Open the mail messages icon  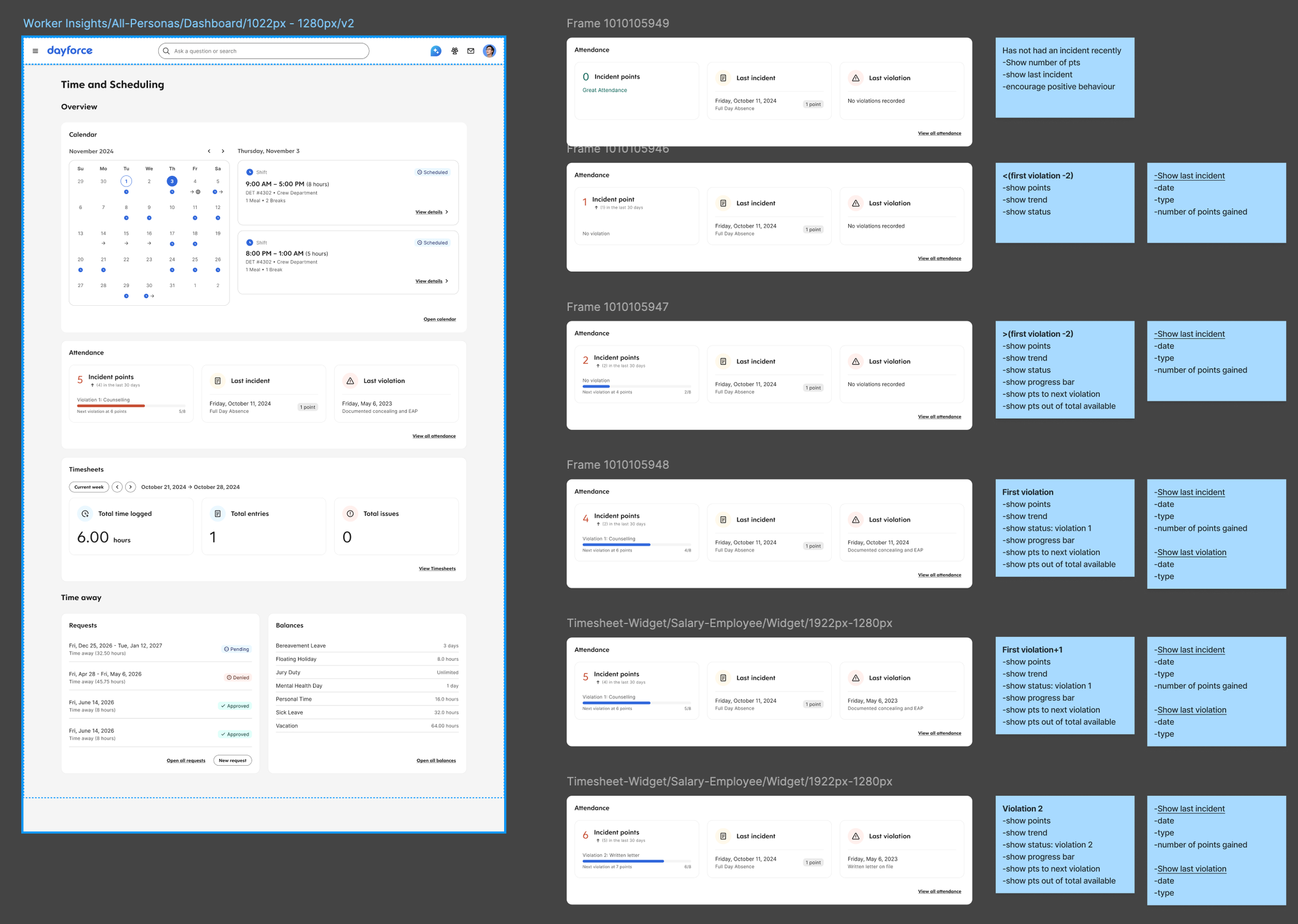[470, 51]
